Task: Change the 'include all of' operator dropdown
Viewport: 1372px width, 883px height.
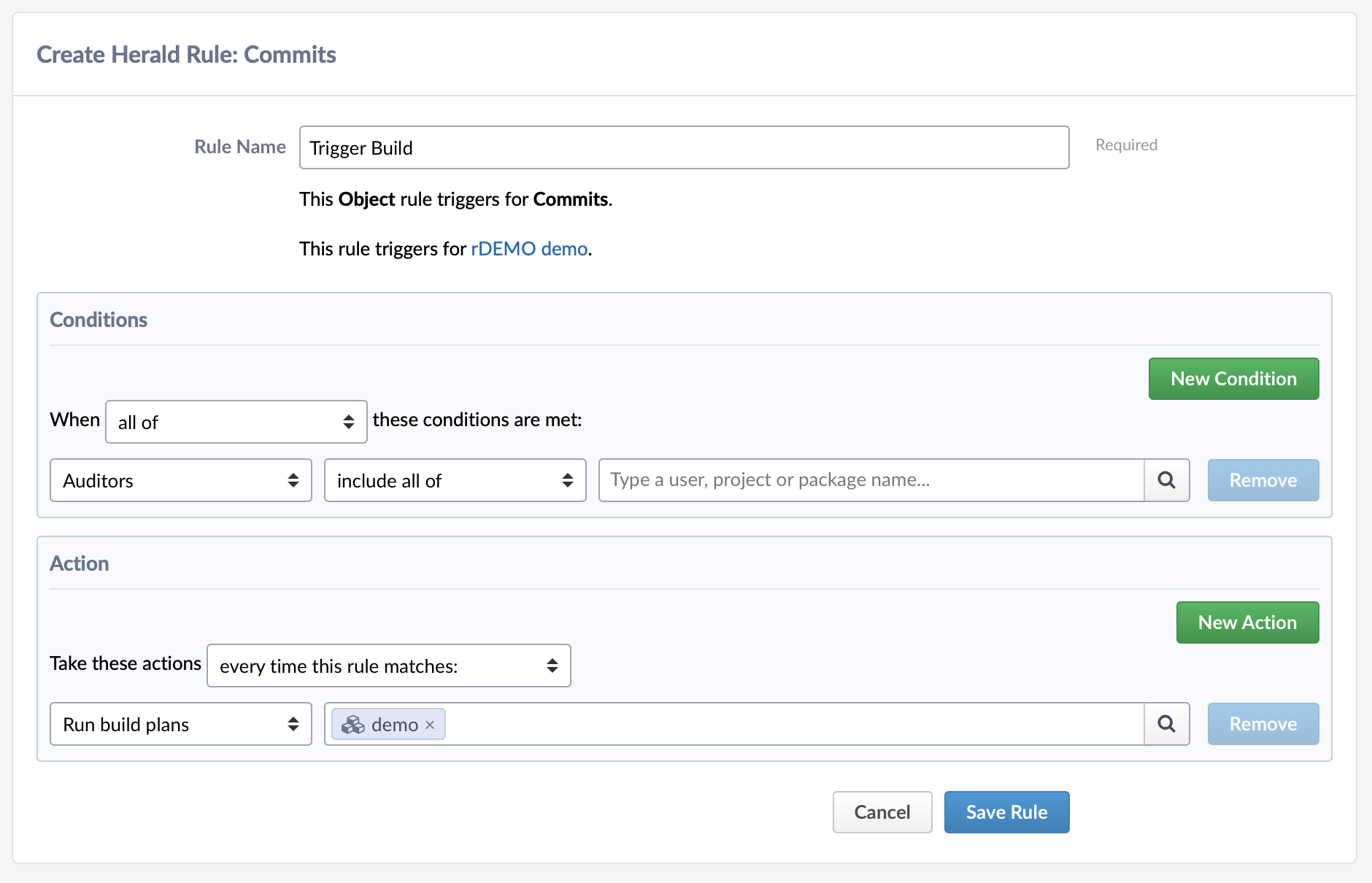Action: tap(454, 480)
